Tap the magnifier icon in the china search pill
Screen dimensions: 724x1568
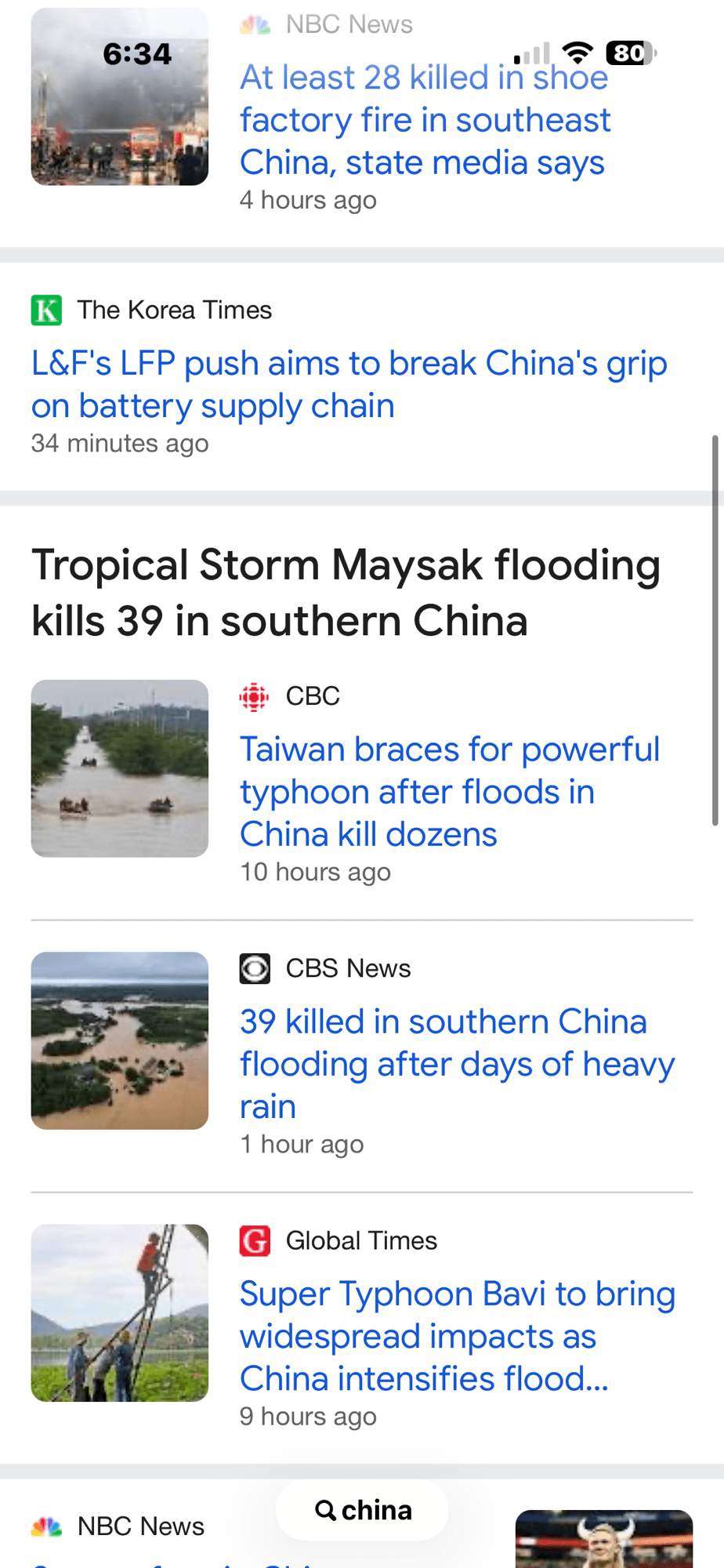click(325, 1510)
